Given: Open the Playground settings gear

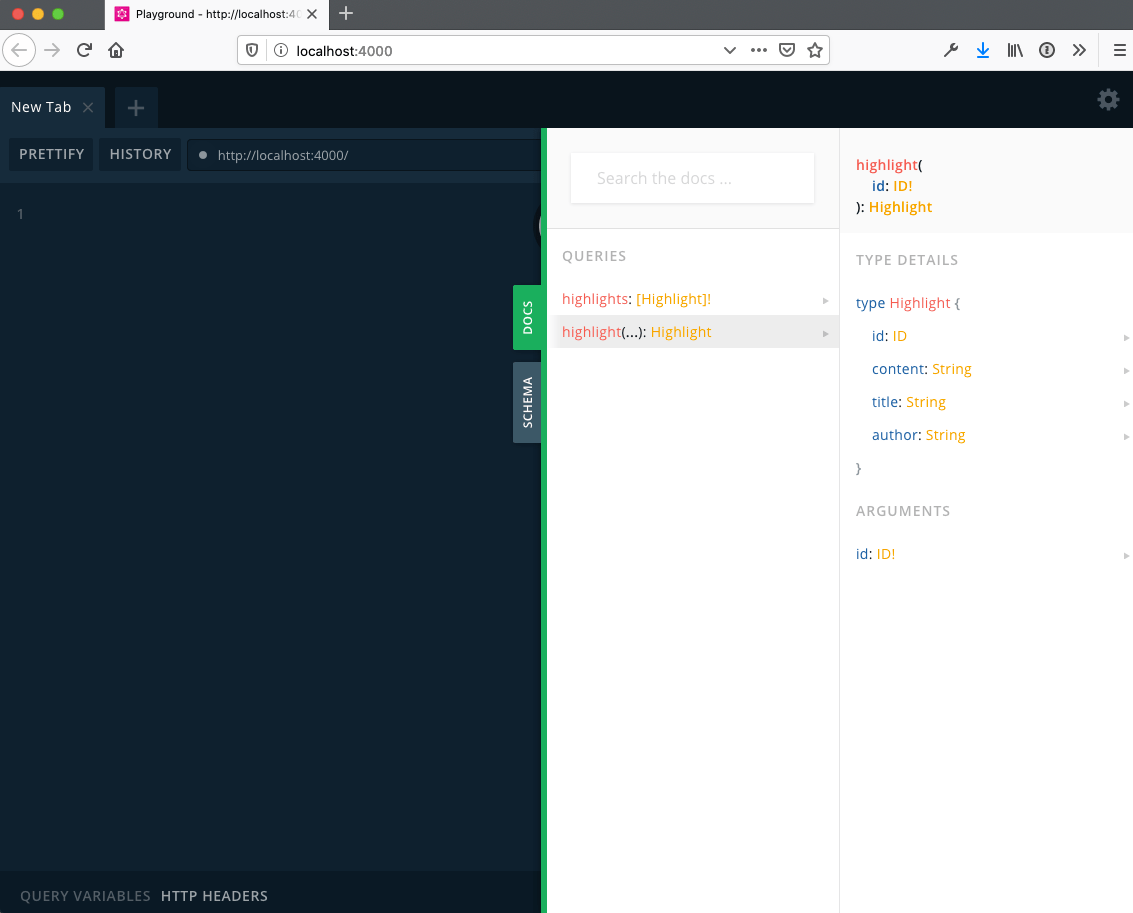Looking at the screenshot, I should [1108, 99].
